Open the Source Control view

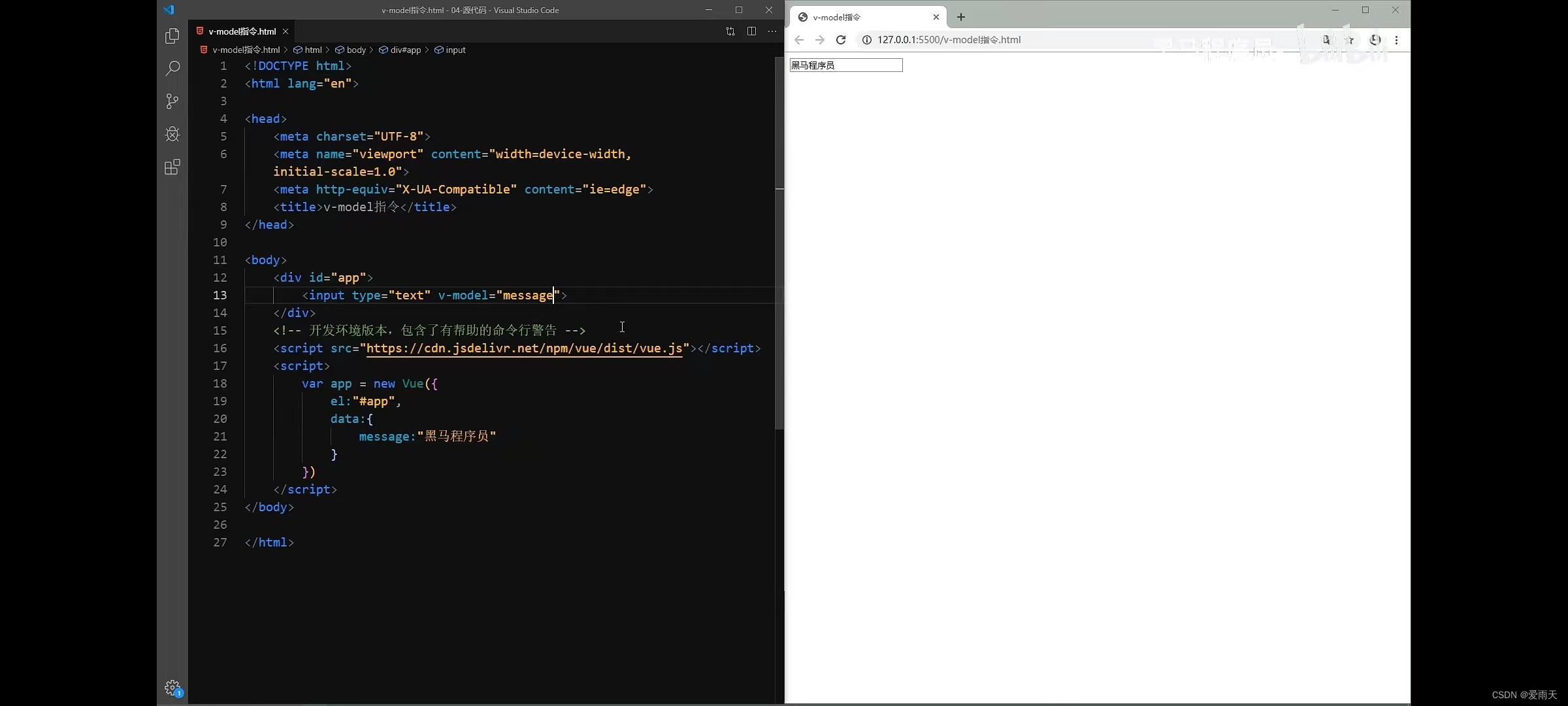click(x=172, y=101)
